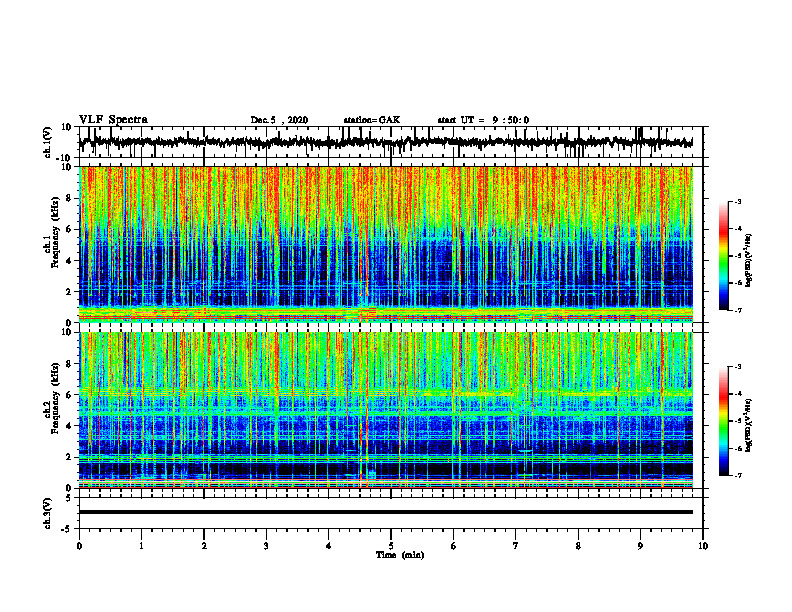792x612 pixels.
Task: Click the ch.1 color bar PSD unit label
Action: tap(749, 261)
